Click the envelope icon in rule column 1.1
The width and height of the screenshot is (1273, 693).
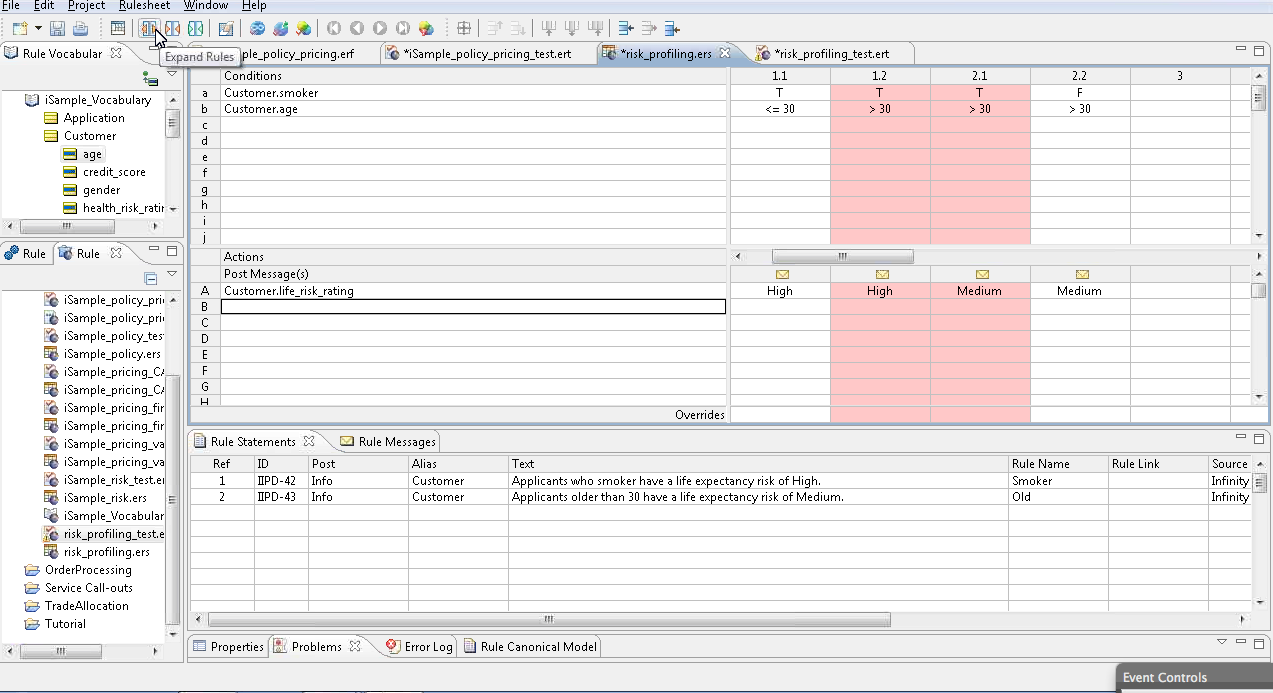[x=780, y=274]
